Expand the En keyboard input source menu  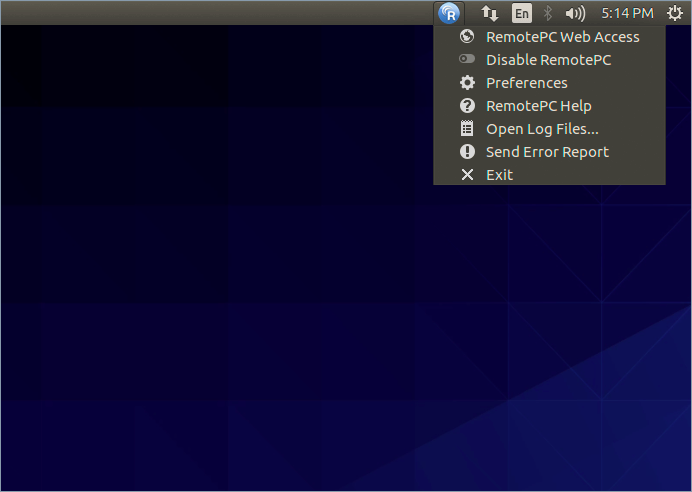pyautogui.click(x=522, y=13)
